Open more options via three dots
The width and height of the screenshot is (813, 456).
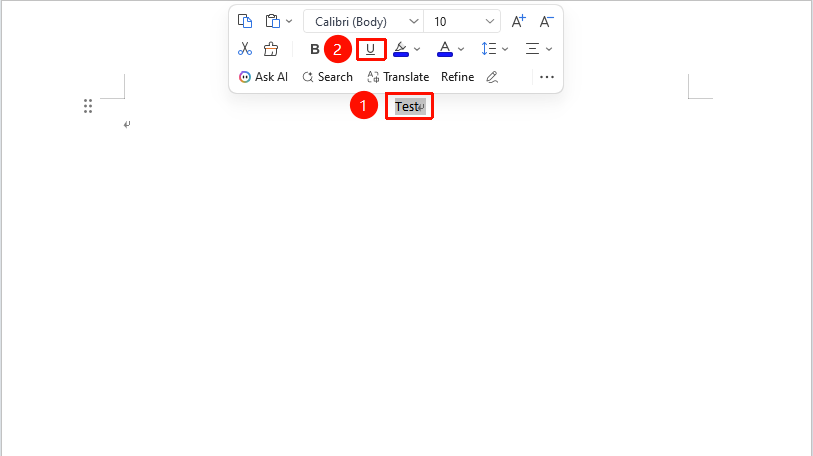(x=547, y=77)
